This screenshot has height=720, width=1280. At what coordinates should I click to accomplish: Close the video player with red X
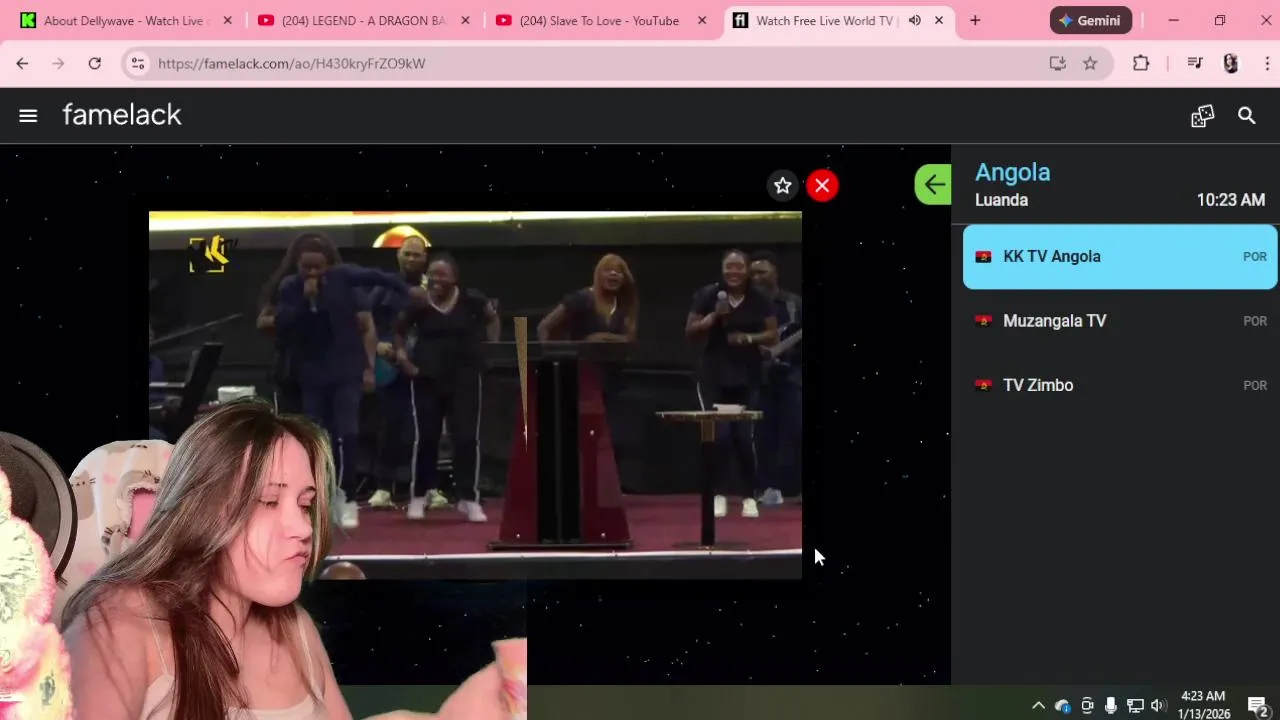coord(822,185)
